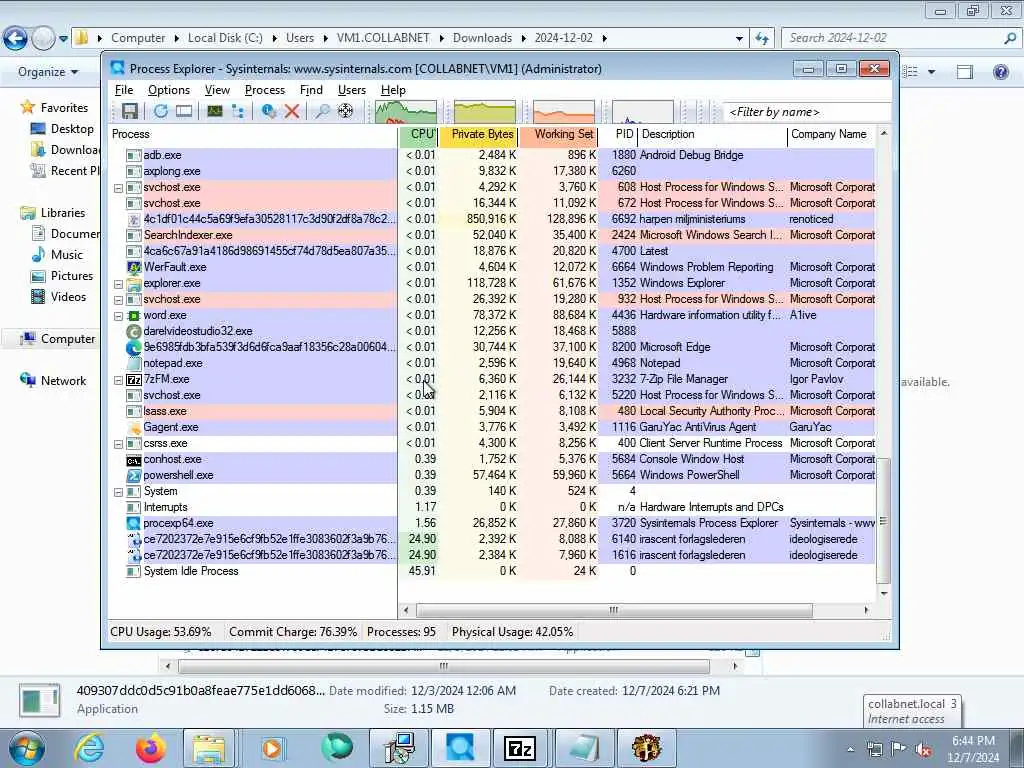Click the Organize dropdown in Explorer

click(x=48, y=72)
